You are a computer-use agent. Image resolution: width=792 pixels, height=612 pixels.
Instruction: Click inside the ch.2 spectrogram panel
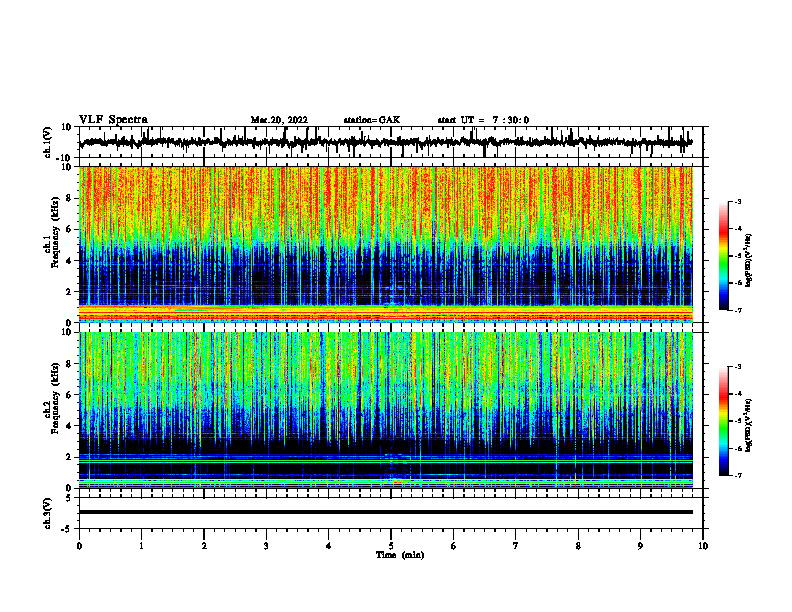[385, 410]
